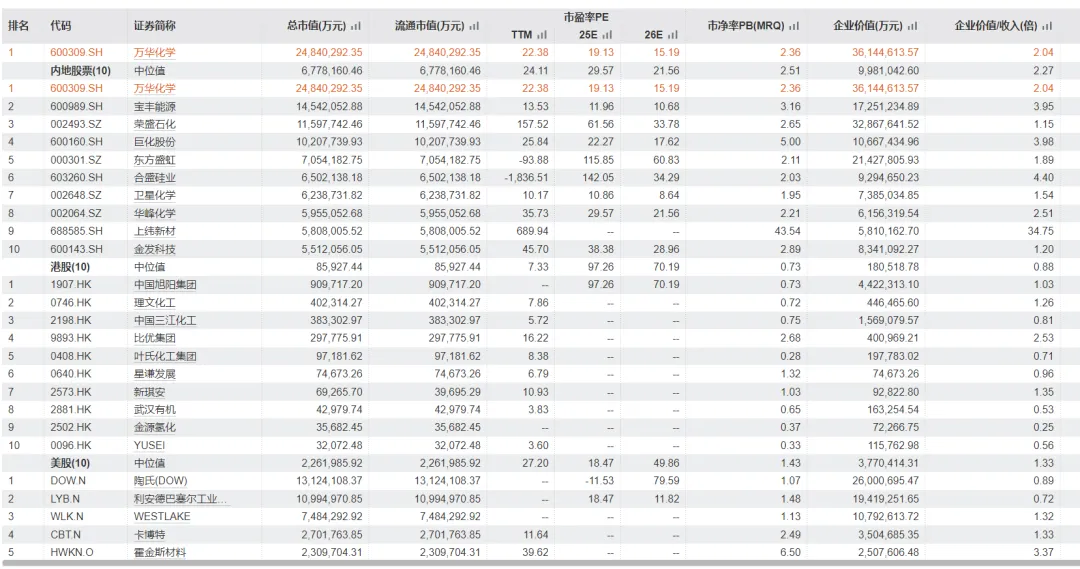Click the 25E value 115.85

[x=598, y=160]
